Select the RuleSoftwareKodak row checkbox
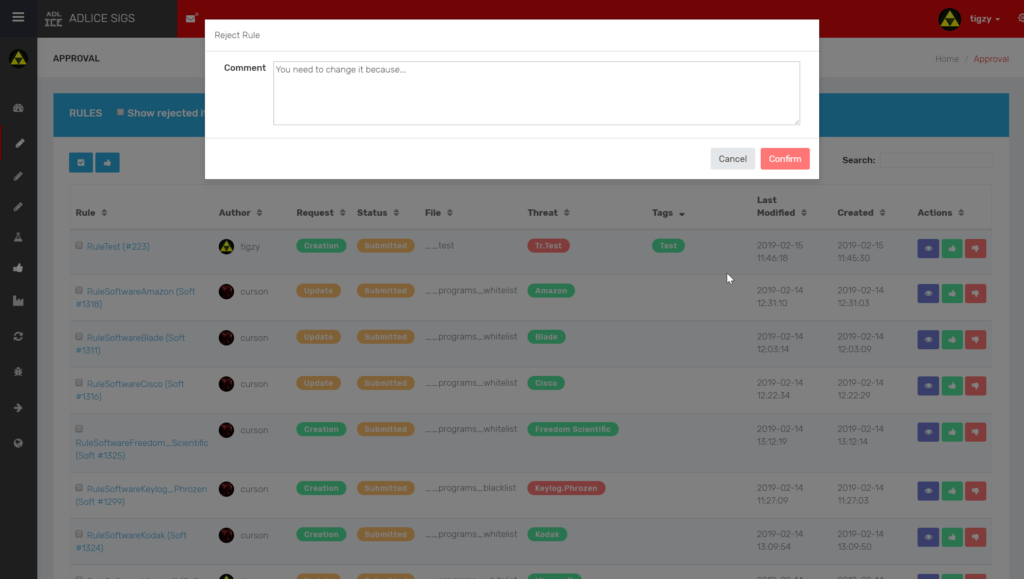The height and width of the screenshot is (579, 1024). (x=79, y=535)
